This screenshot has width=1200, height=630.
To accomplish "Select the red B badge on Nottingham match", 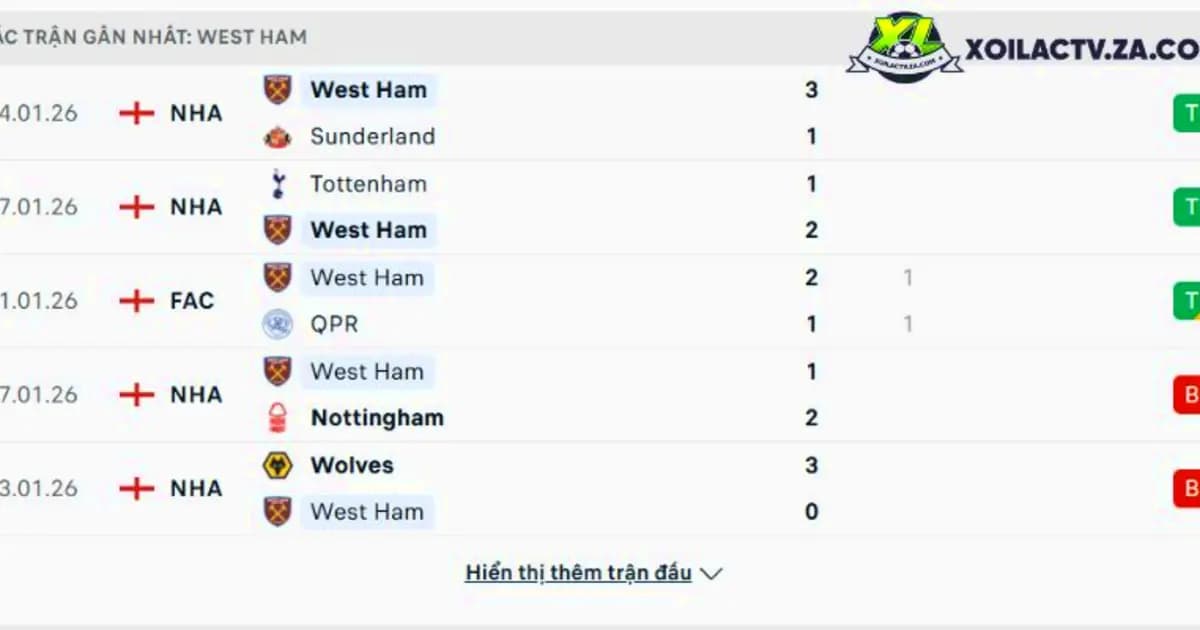I will pos(1187,395).
